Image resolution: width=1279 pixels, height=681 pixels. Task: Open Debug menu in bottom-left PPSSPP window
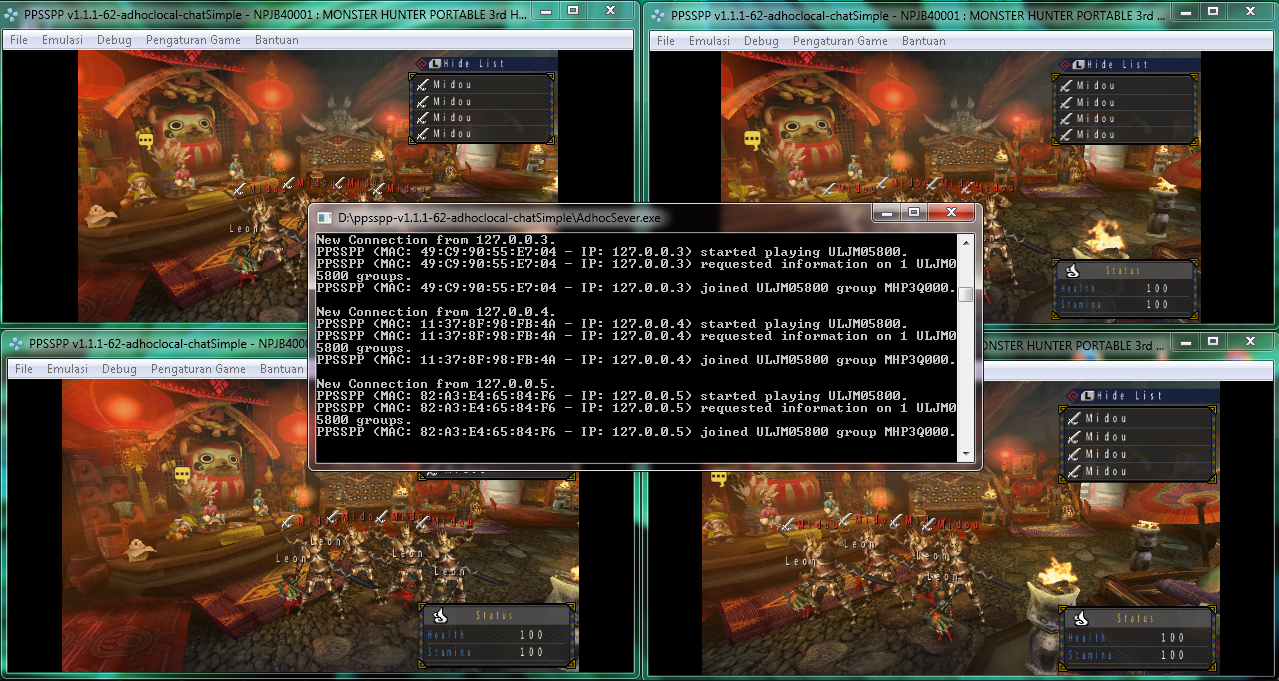pyautogui.click(x=119, y=369)
